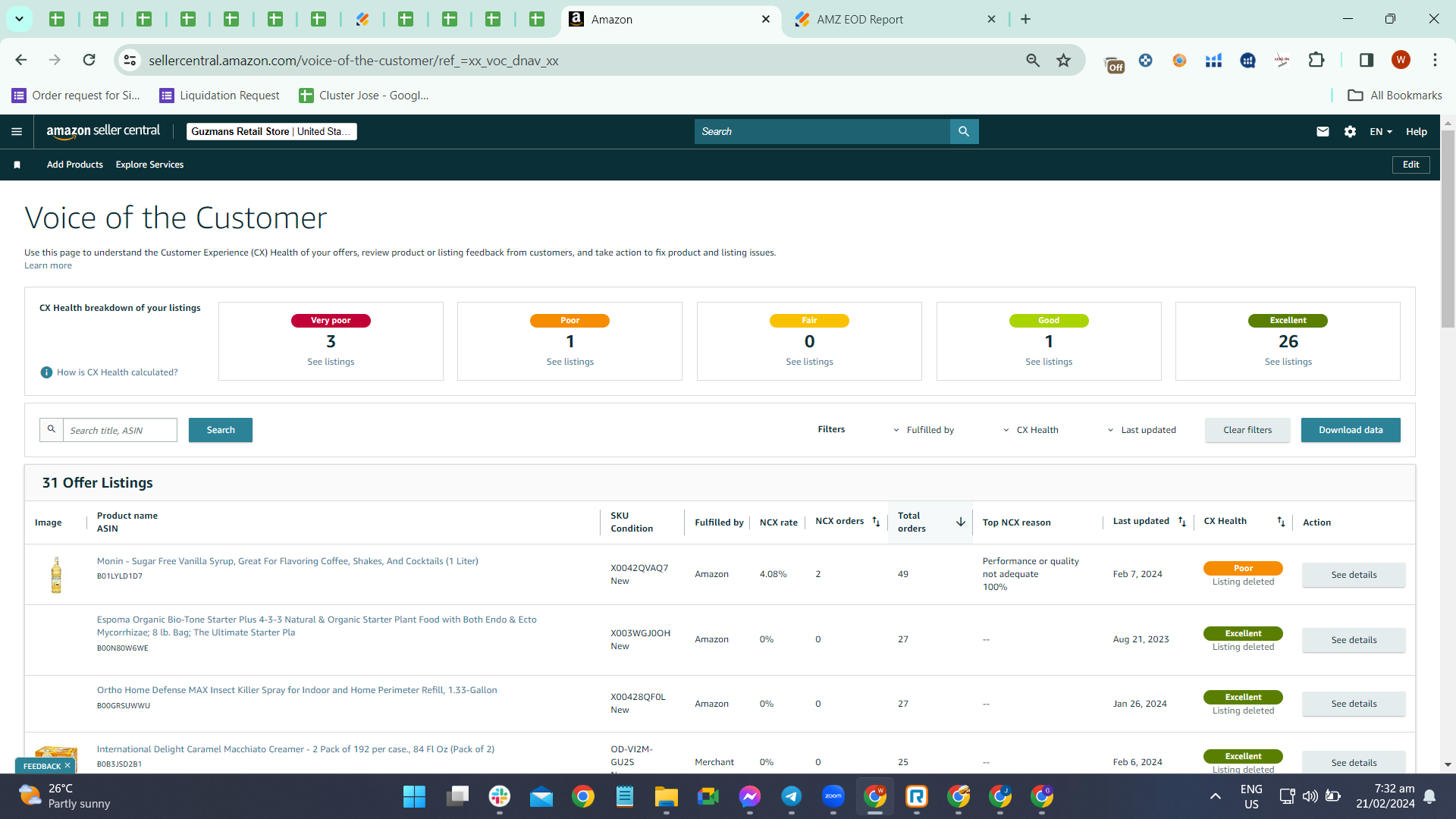
Task: Open All Bookmarks folder
Action: [x=1395, y=96]
